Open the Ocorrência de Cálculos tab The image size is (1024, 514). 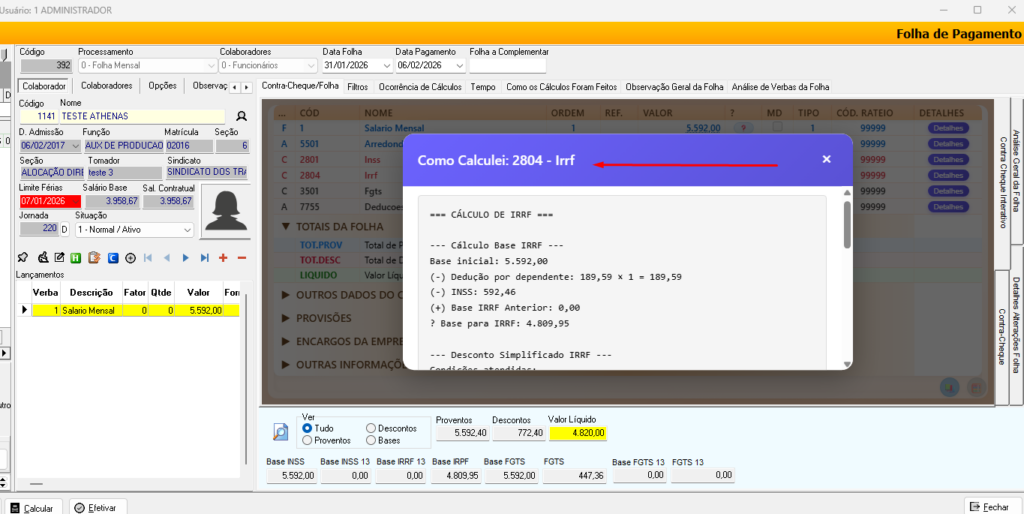click(420, 87)
